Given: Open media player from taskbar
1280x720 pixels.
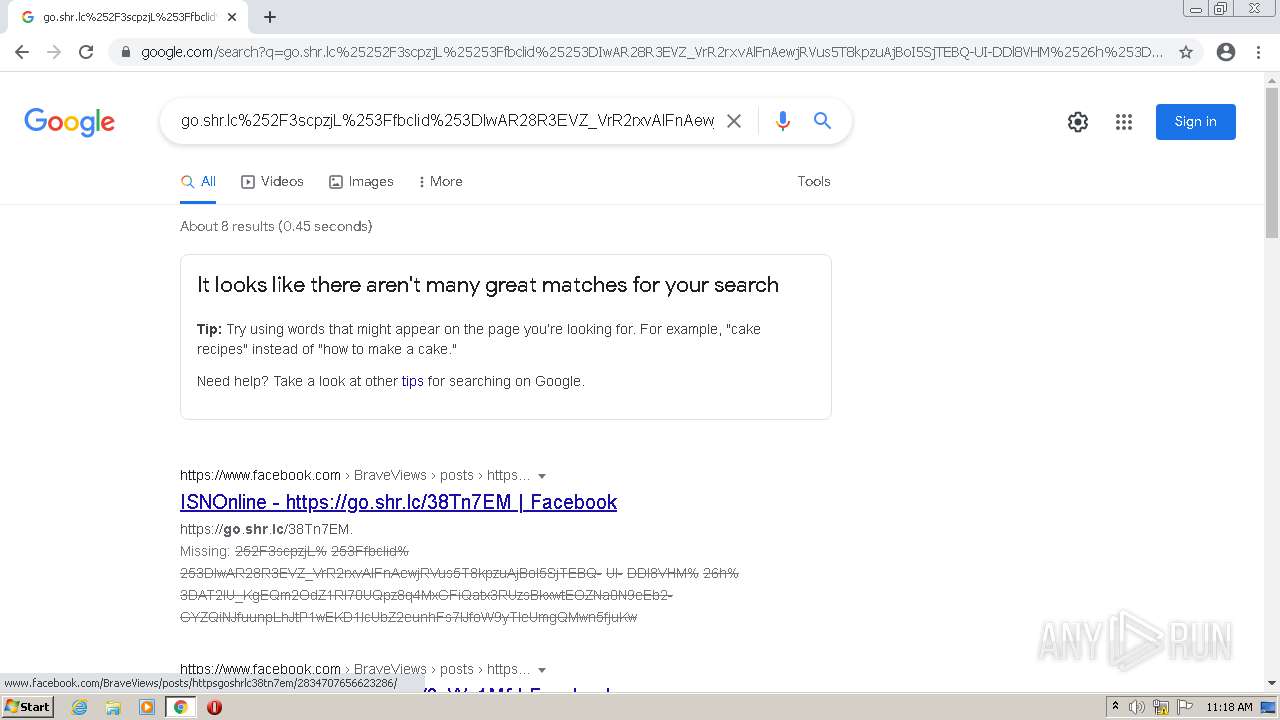Looking at the screenshot, I should coord(147,707).
